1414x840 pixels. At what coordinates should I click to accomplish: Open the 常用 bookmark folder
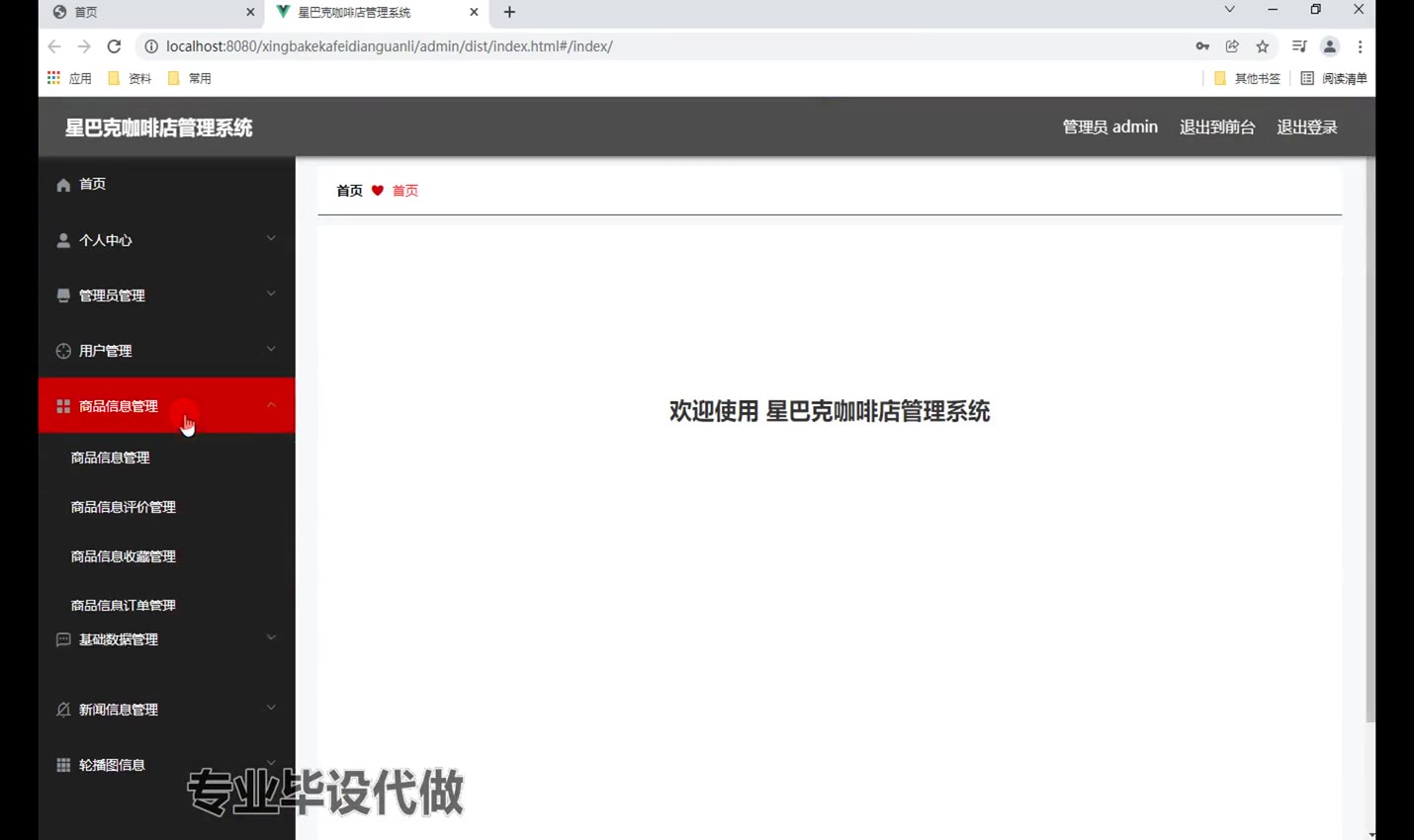pos(190,78)
